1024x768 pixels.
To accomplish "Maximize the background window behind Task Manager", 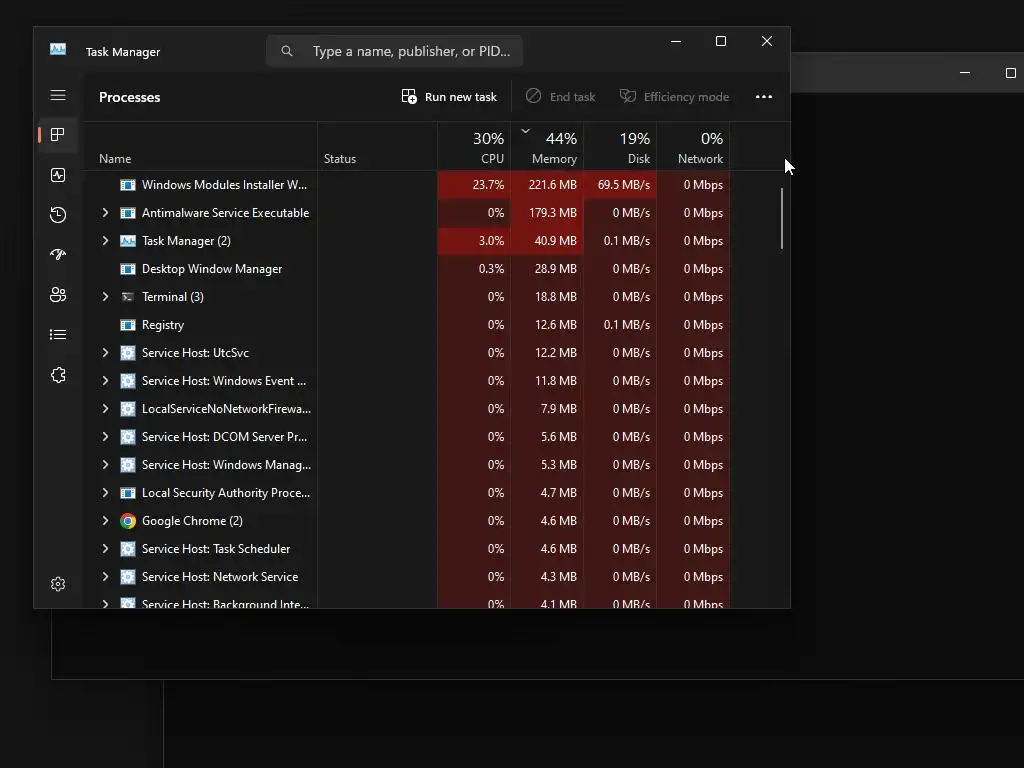I will point(1010,72).
